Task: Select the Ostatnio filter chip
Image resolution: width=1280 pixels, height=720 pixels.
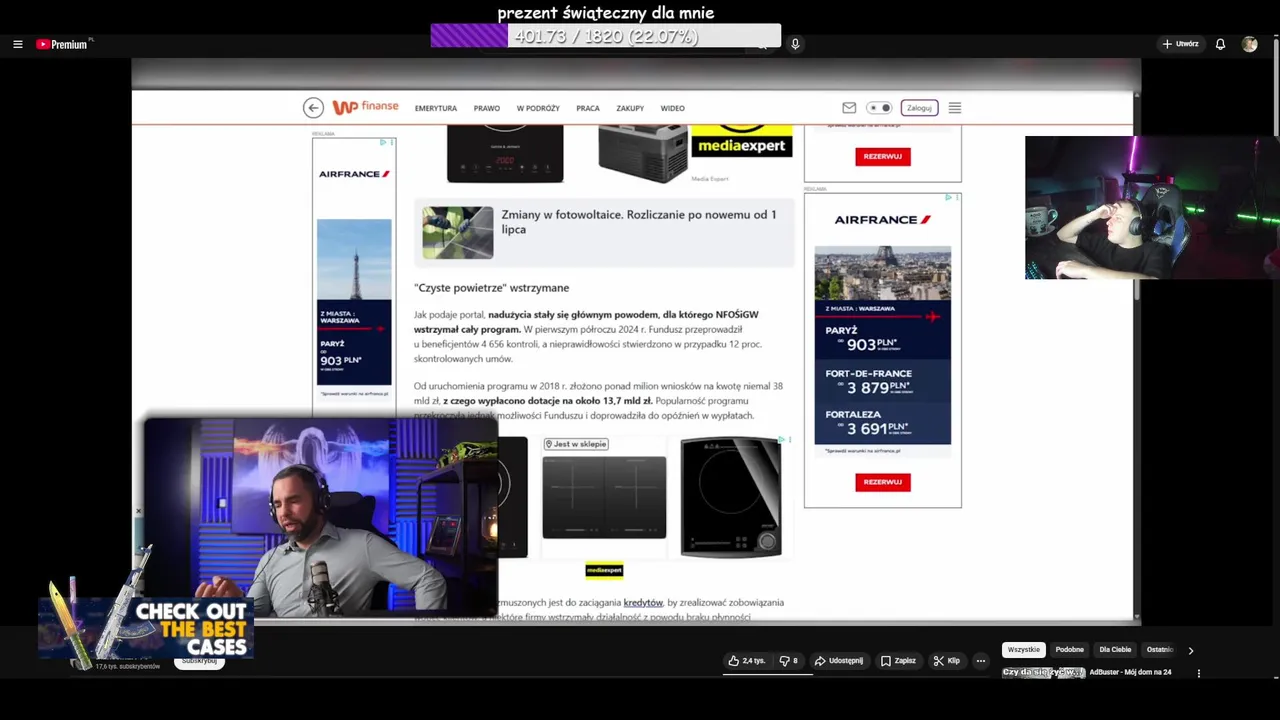Action: [1159, 650]
